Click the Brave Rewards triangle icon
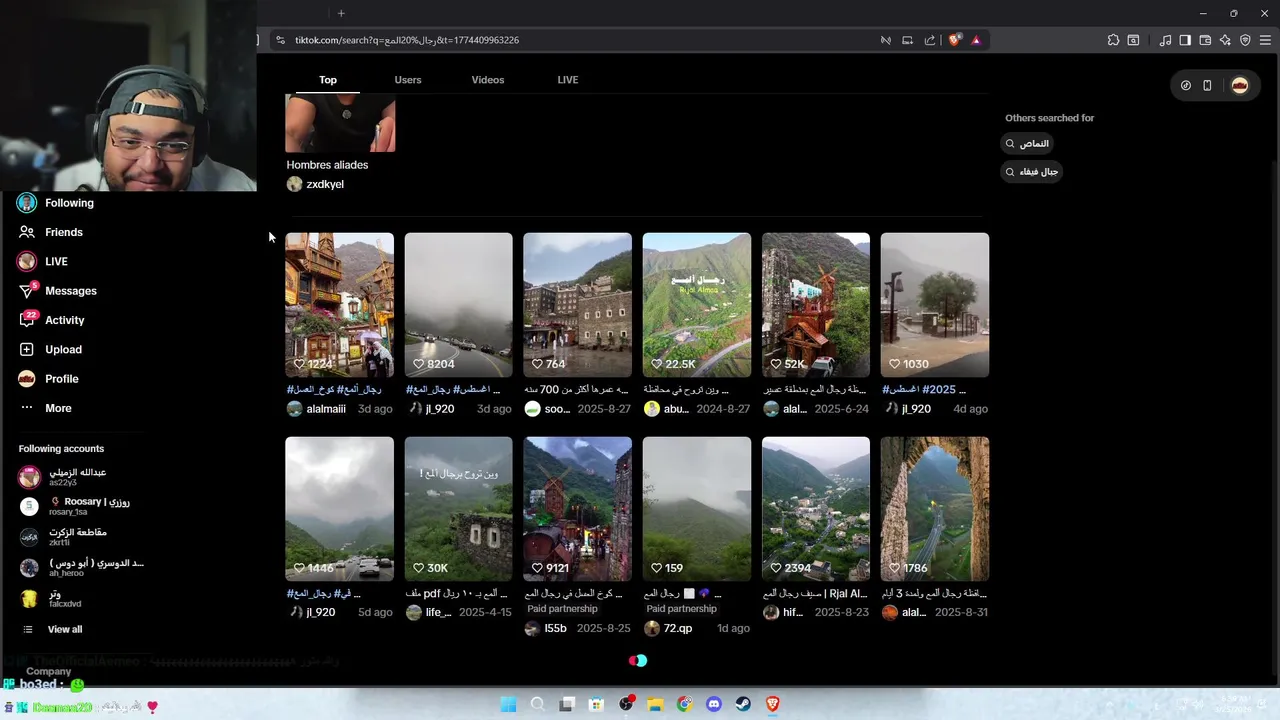The image size is (1280, 720). tap(976, 40)
